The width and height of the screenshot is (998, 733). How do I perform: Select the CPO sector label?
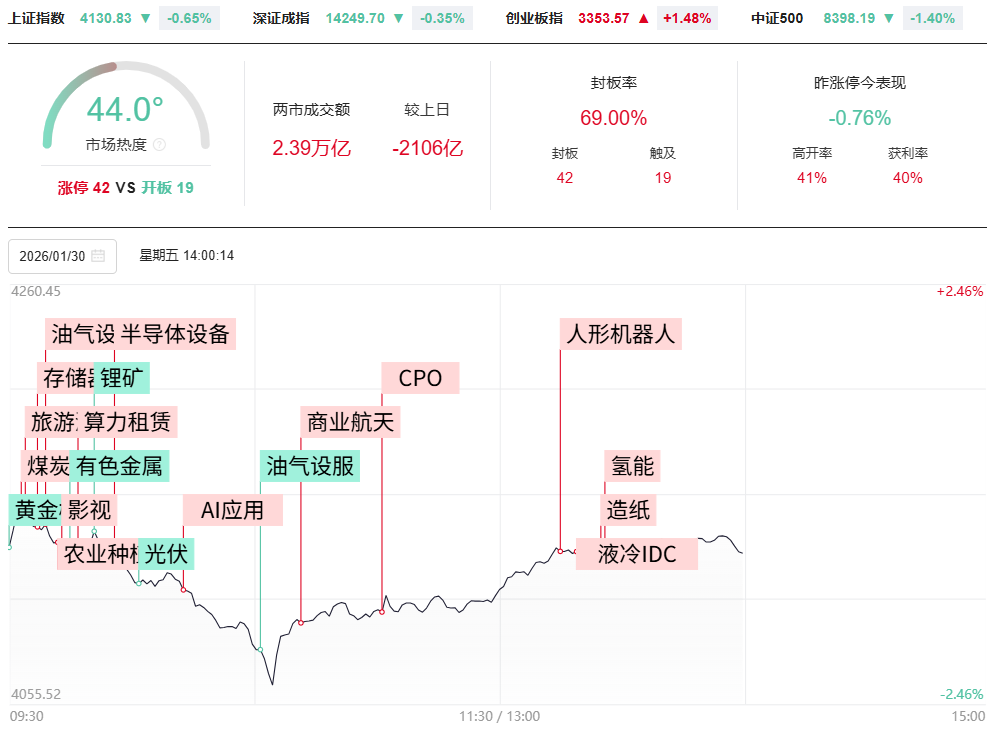click(x=420, y=378)
